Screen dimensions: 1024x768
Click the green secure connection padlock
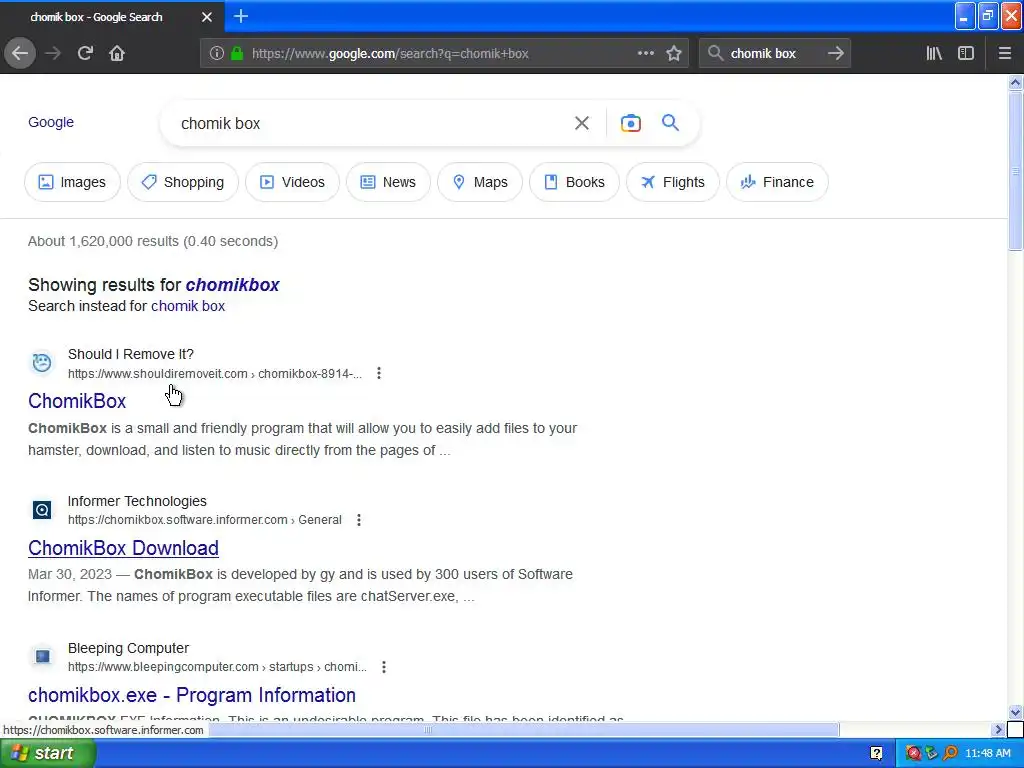pyautogui.click(x=237, y=54)
